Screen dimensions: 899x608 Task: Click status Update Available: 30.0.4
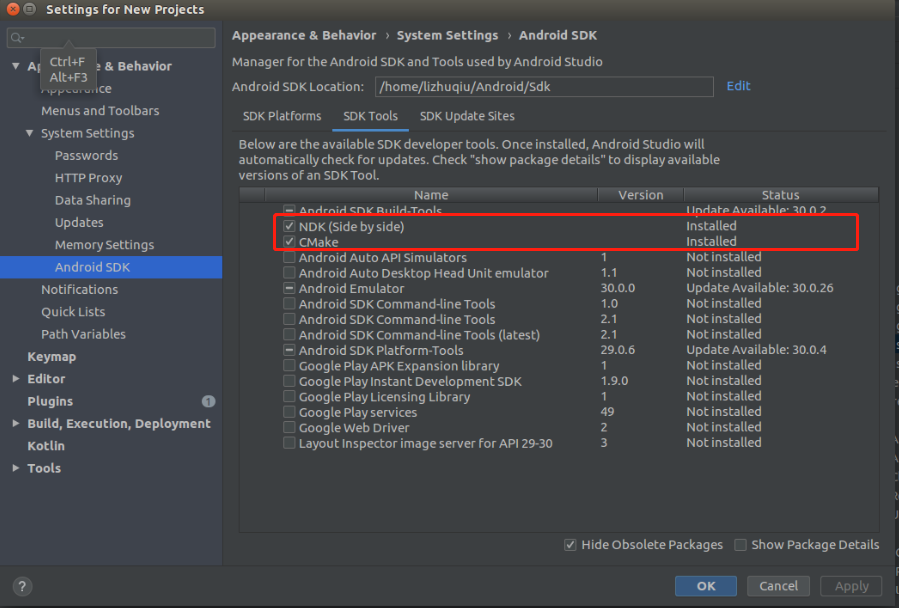click(756, 350)
